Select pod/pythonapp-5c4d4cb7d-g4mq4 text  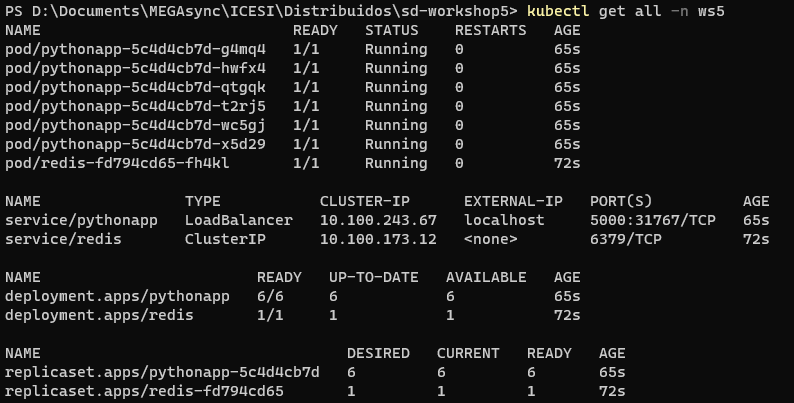[135, 50]
